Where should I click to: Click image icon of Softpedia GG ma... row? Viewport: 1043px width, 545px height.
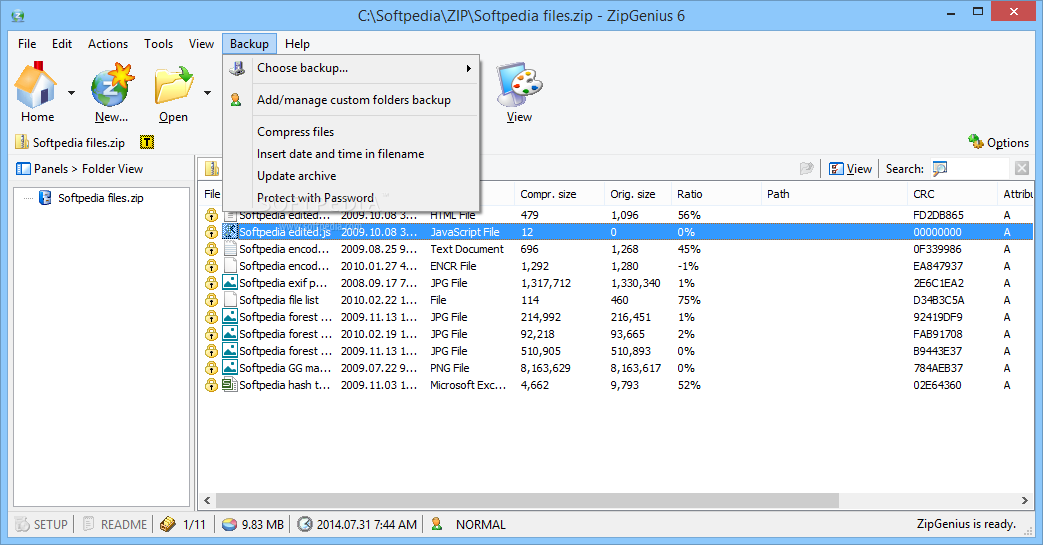229,368
